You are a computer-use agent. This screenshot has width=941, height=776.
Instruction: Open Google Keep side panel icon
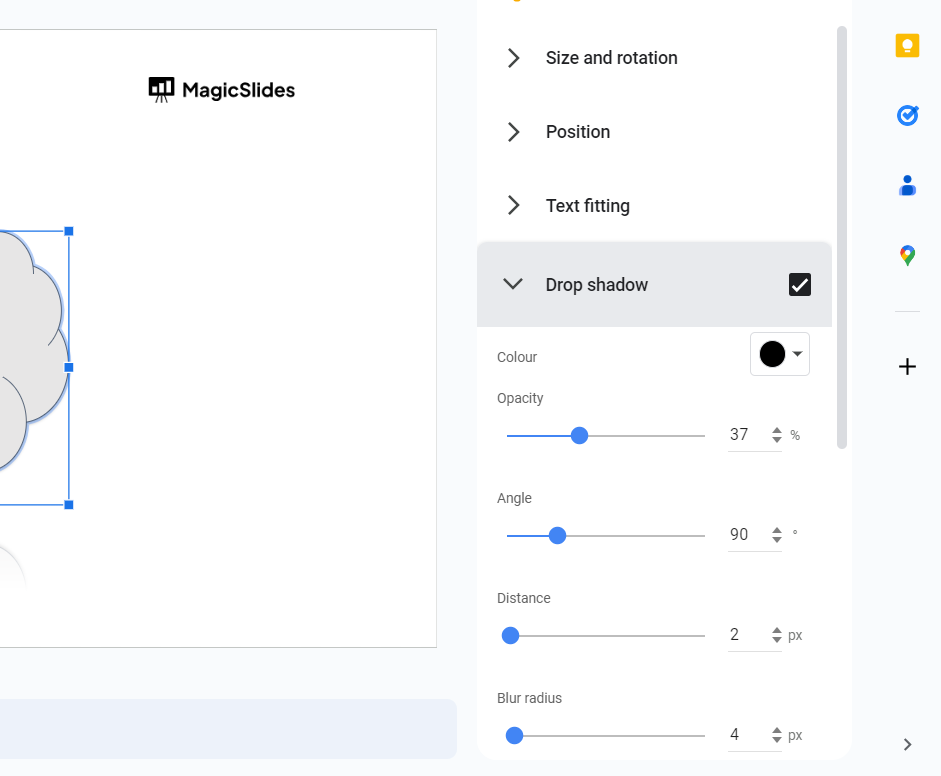pyautogui.click(x=907, y=46)
